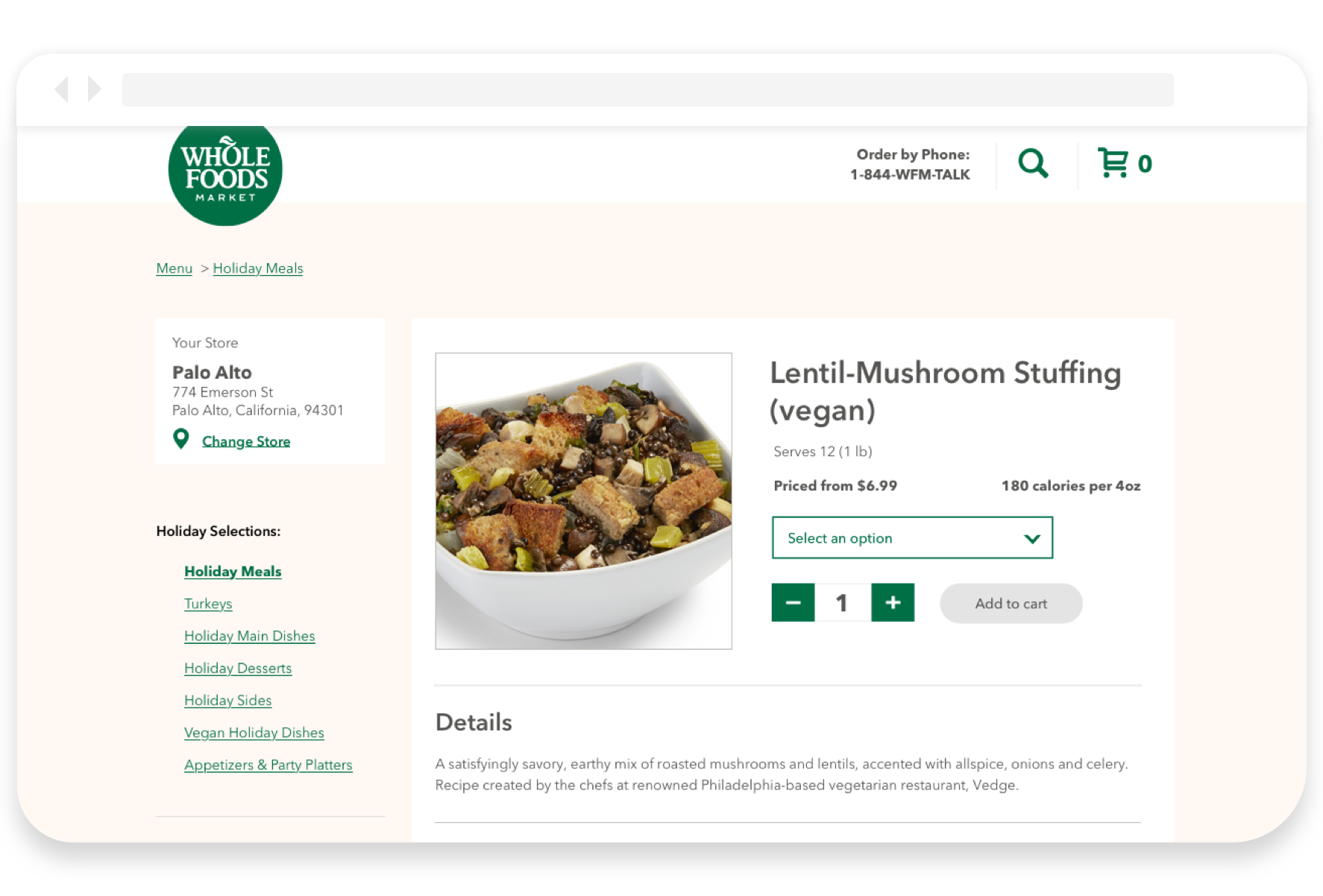Open the 'Select an option' dropdown
This screenshot has width=1323, height=896.
[912, 537]
